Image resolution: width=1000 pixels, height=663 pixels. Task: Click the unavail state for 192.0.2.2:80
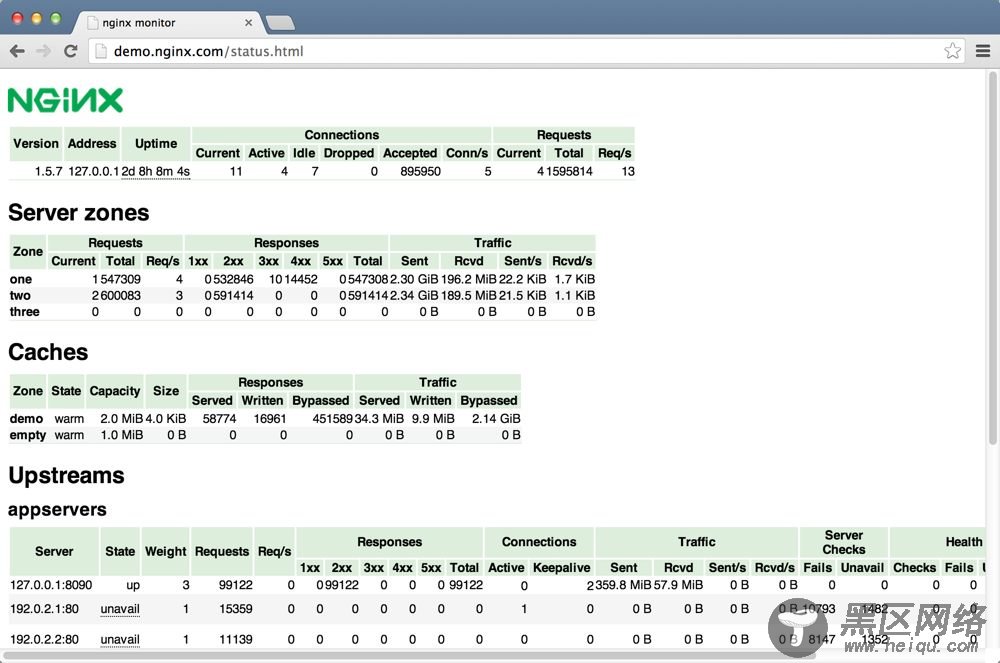120,639
